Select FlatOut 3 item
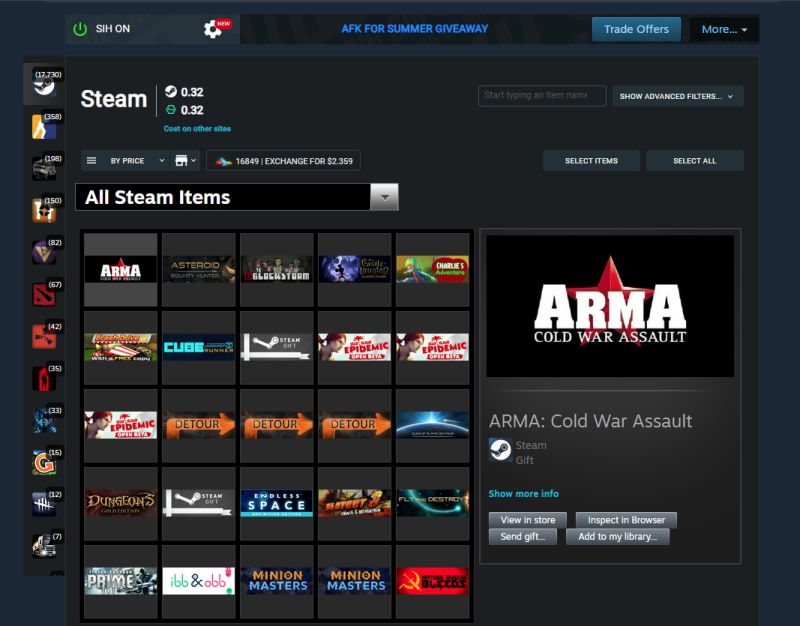This screenshot has width=800, height=626. click(355, 504)
